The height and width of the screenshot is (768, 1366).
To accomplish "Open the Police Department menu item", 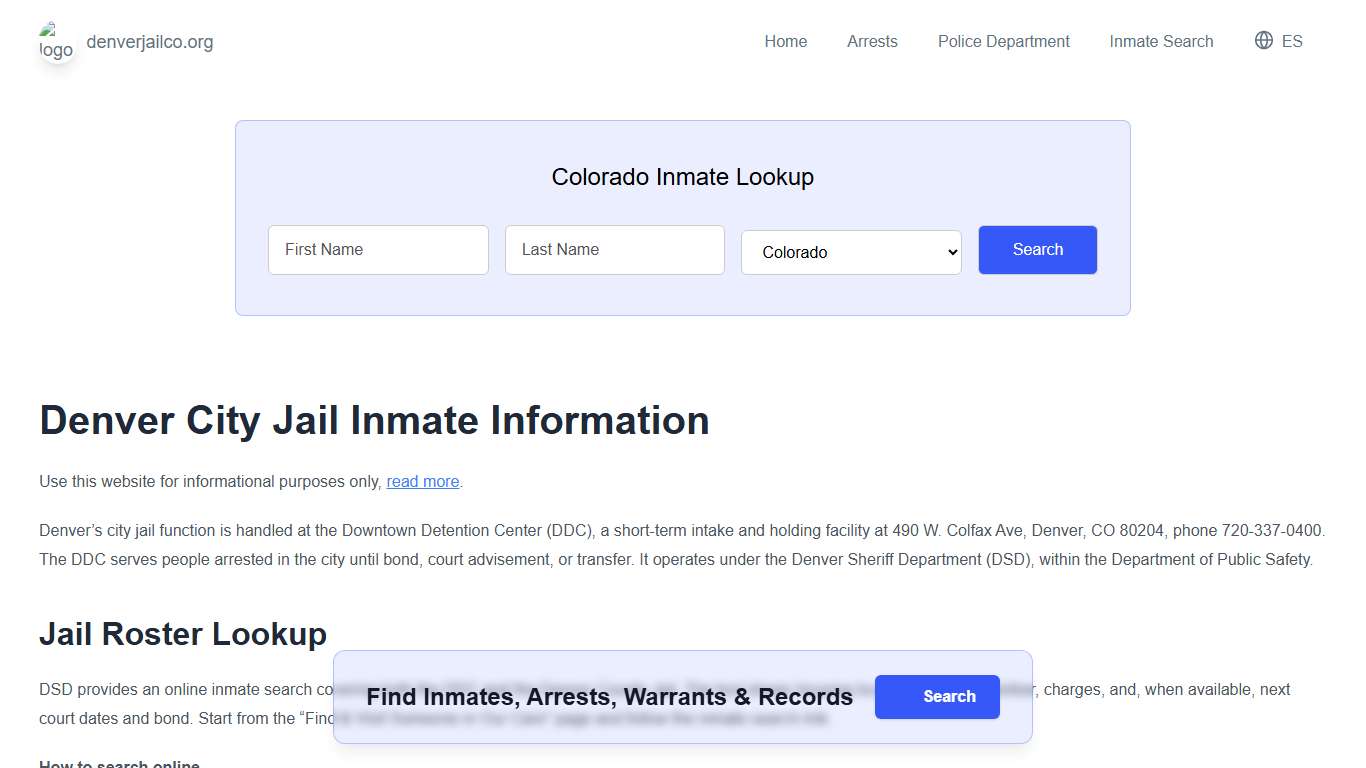I will point(1004,41).
